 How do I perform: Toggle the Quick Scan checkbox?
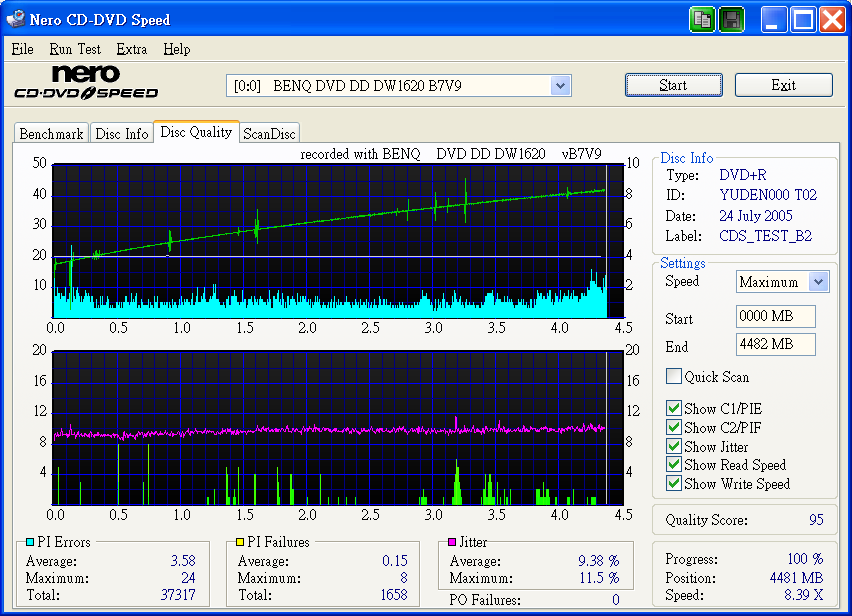coord(674,376)
